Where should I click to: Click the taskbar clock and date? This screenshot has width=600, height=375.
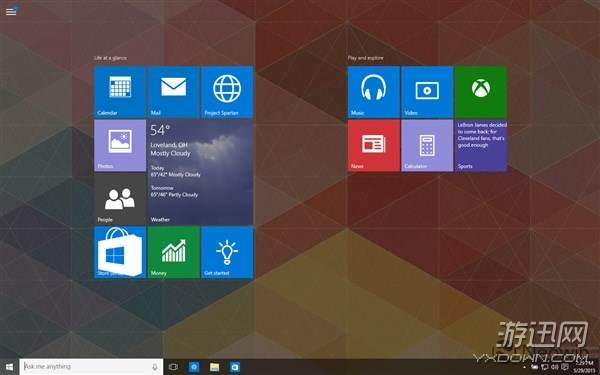(x=584, y=366)
